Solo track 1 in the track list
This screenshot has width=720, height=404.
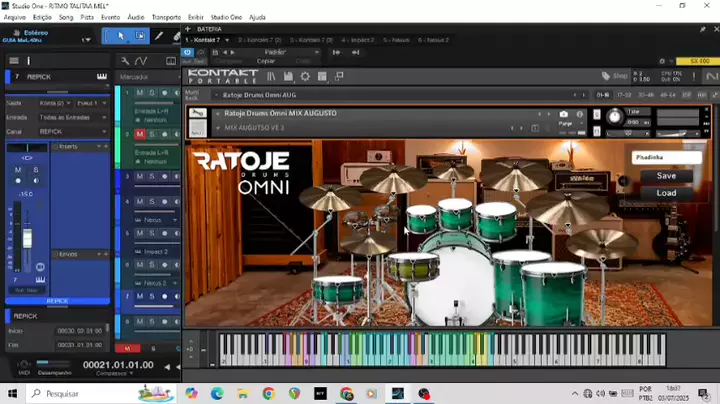(x=151, y=92)
